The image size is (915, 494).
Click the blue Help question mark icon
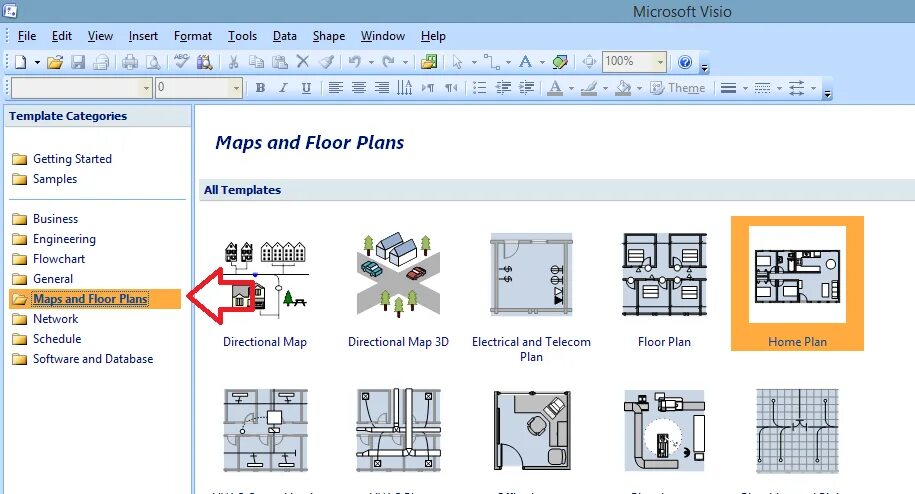(x=685, y=62)
